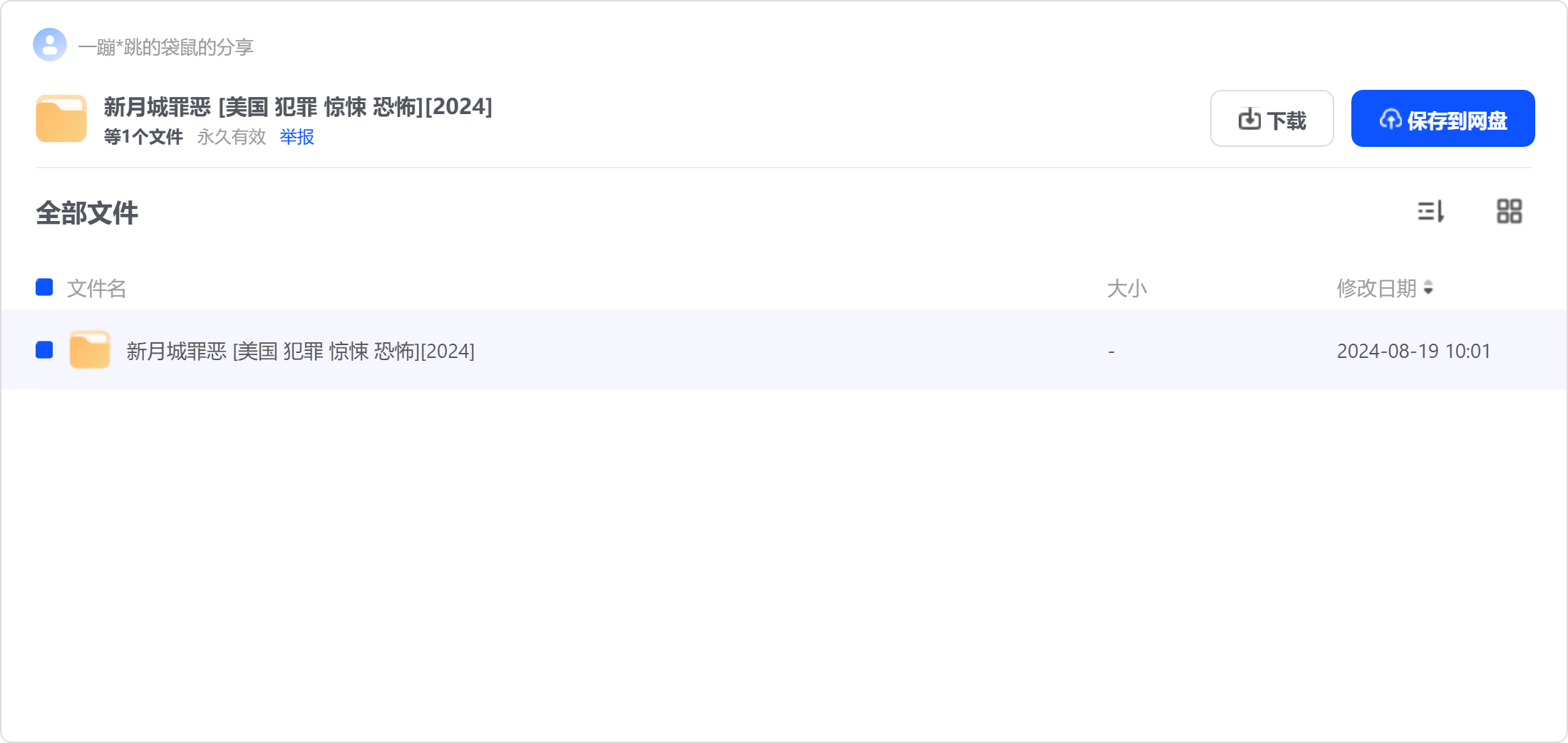Click the 大小 column header
1568x743 pixels.
(x=1127, y=288)
